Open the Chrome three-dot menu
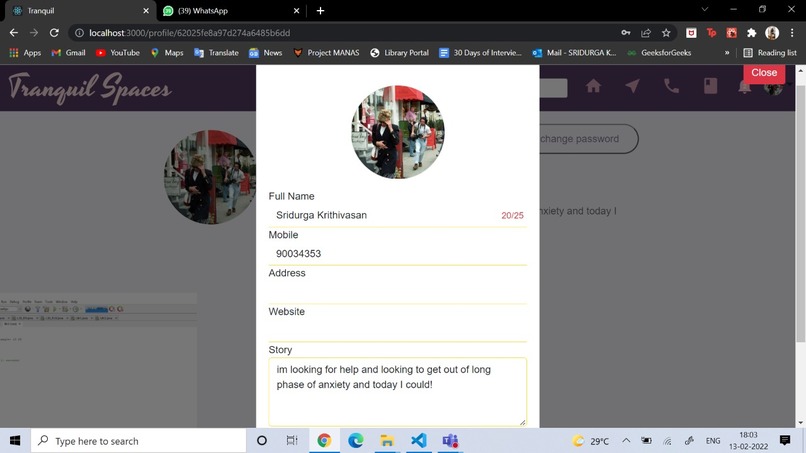Image resolution: width=806 pixels, height=453 pixels. [x=792, y=33]
